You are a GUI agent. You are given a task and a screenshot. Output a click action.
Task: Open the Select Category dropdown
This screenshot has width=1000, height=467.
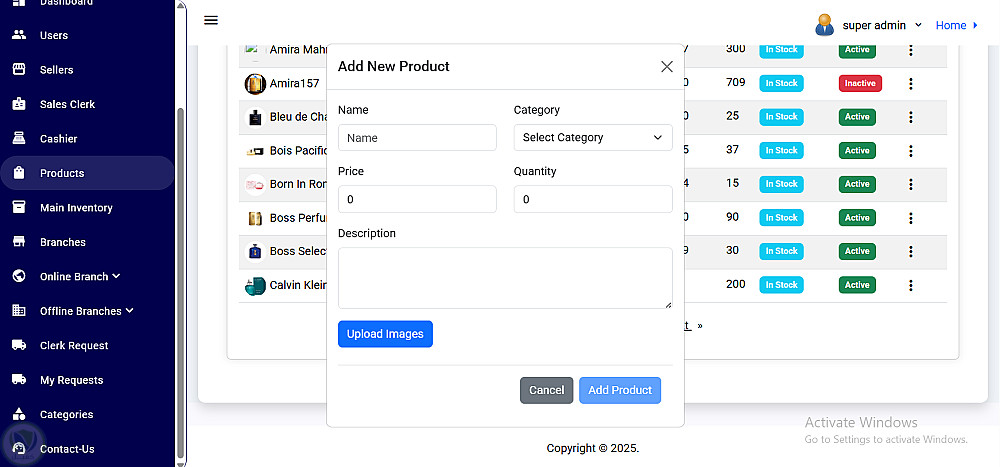pos(592,138)
